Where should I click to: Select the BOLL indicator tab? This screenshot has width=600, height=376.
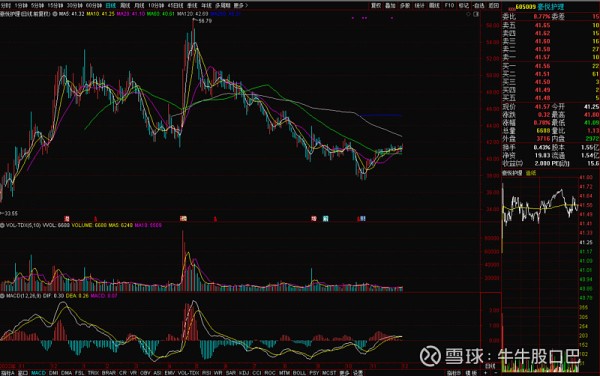tap(299, 373)
